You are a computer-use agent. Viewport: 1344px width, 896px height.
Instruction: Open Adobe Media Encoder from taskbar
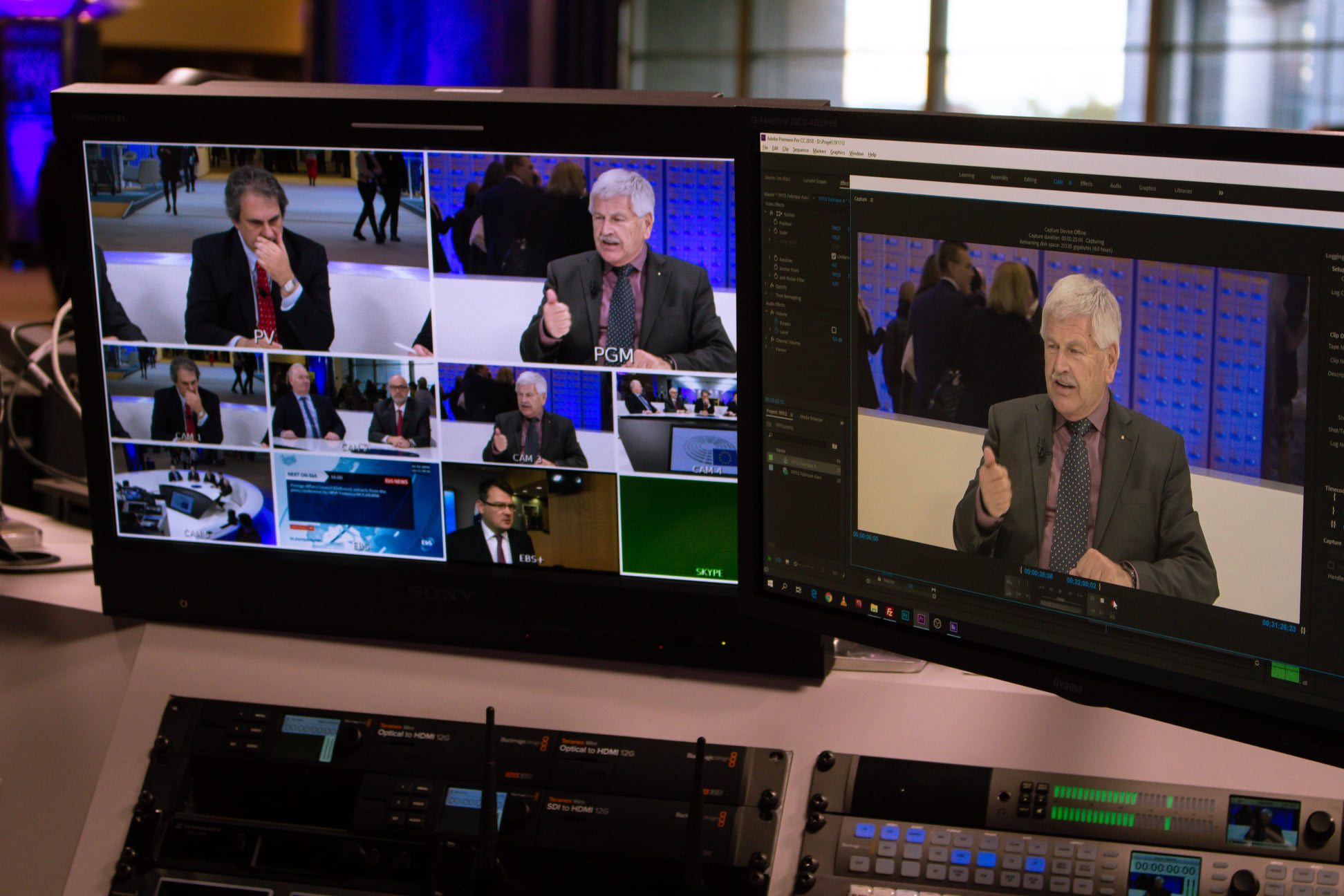(x=953, y=627)
